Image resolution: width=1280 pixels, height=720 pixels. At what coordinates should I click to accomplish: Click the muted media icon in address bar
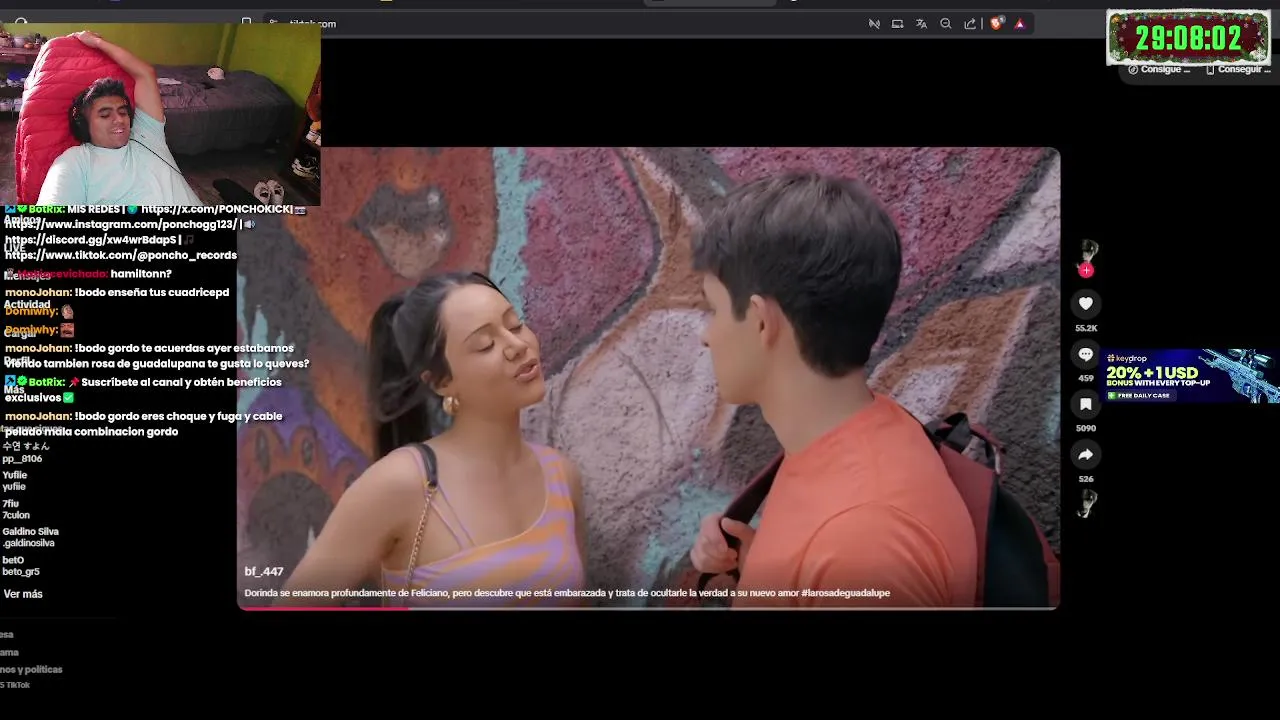(x=874, y=23)
